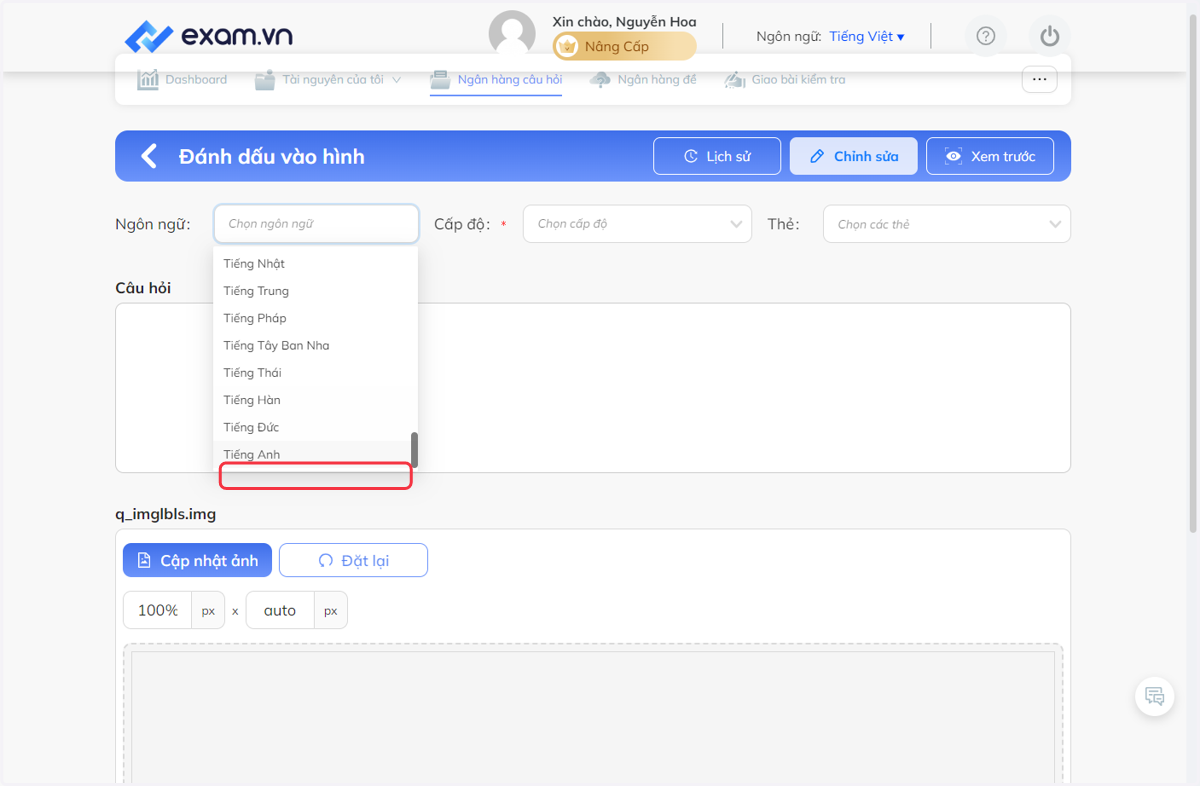Click the Dashboard chart icon

click(x=148, y=79)
